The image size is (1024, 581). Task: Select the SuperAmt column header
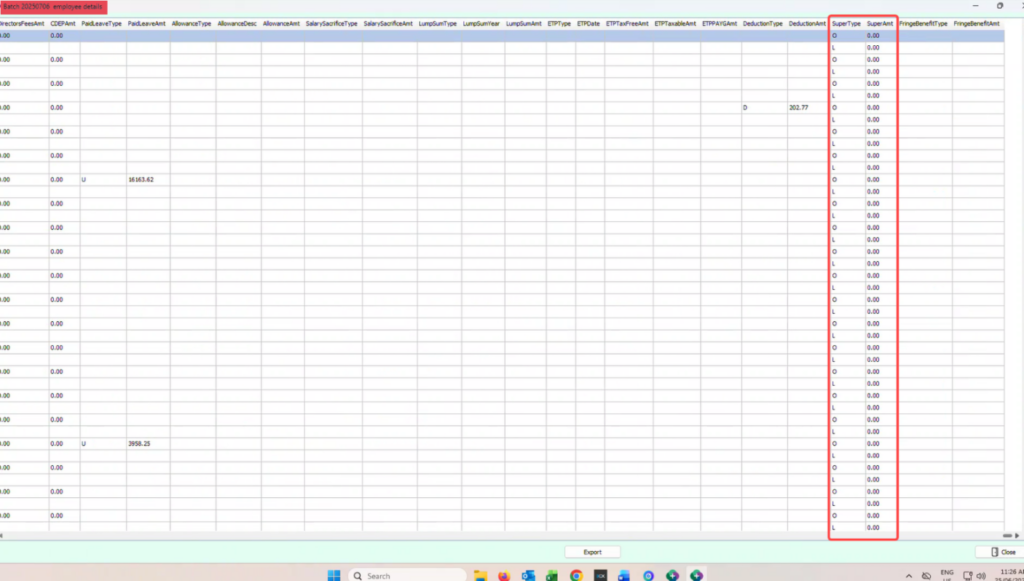(x=880, y=24)
